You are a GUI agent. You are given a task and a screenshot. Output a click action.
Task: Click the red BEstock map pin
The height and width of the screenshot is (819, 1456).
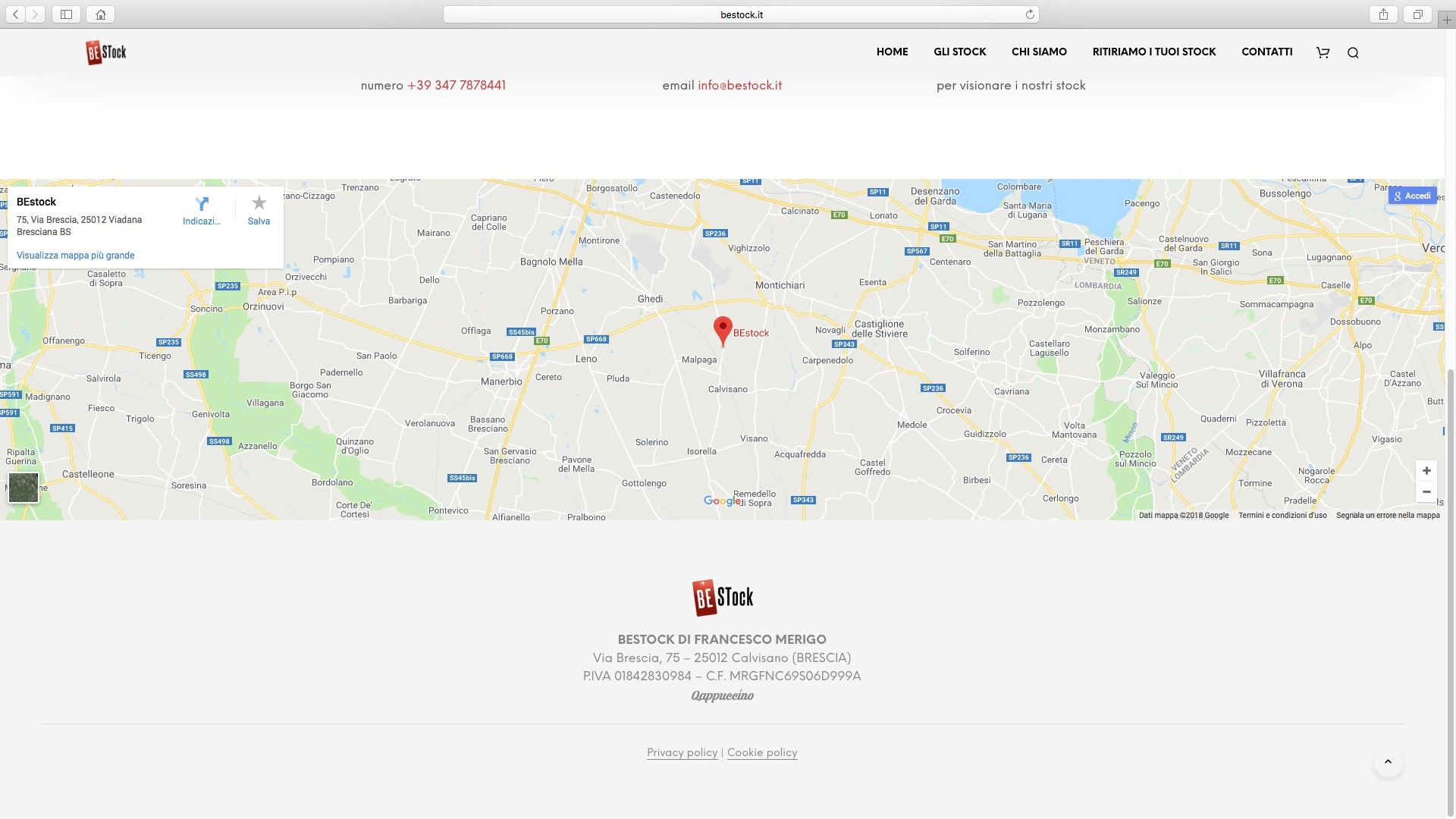(723, 331)
